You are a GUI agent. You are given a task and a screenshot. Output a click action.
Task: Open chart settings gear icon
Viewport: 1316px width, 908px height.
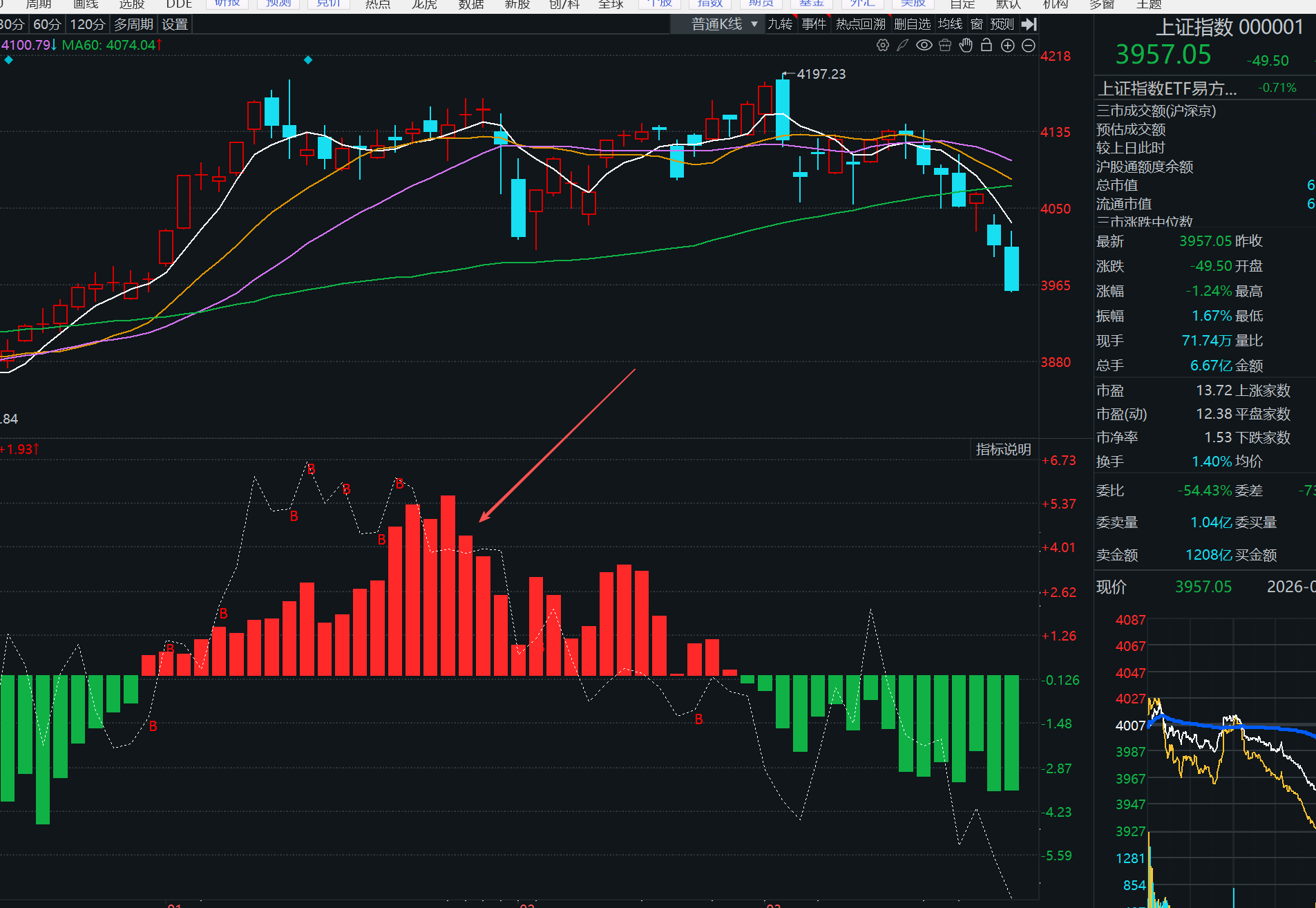(x=882, y=46)
